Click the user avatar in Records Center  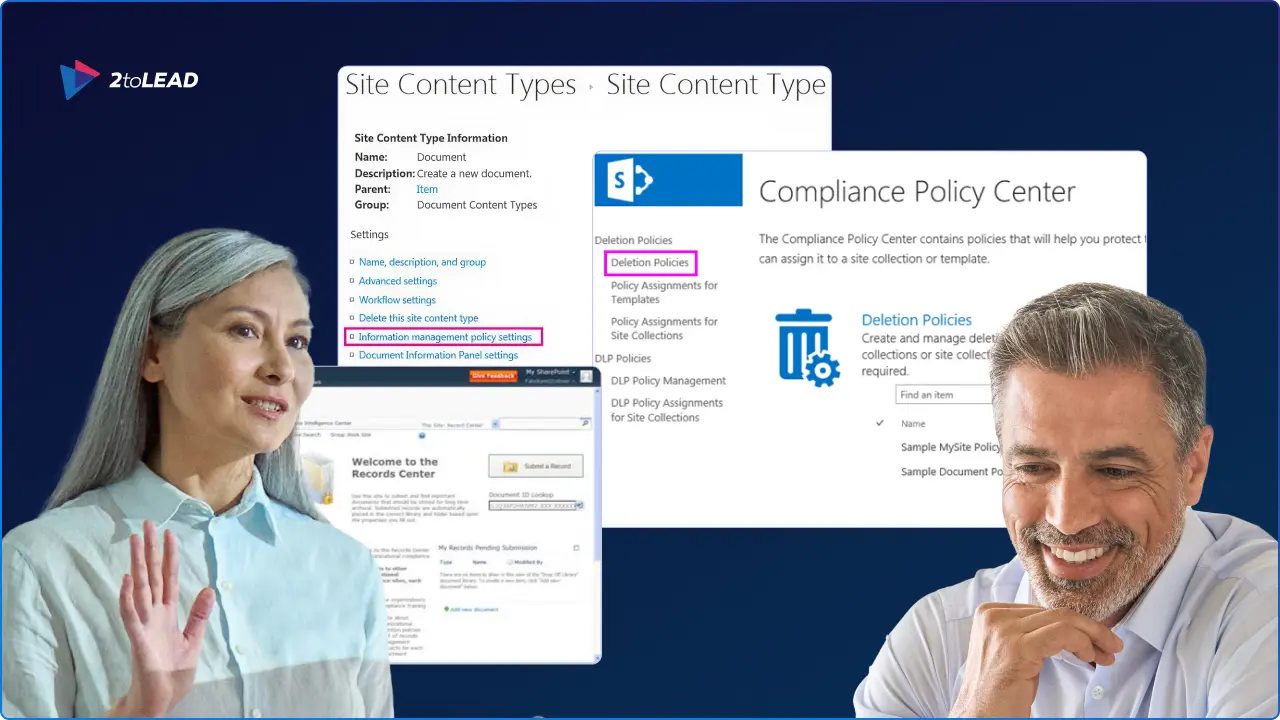pyautogui.click(x=586, y=376)
